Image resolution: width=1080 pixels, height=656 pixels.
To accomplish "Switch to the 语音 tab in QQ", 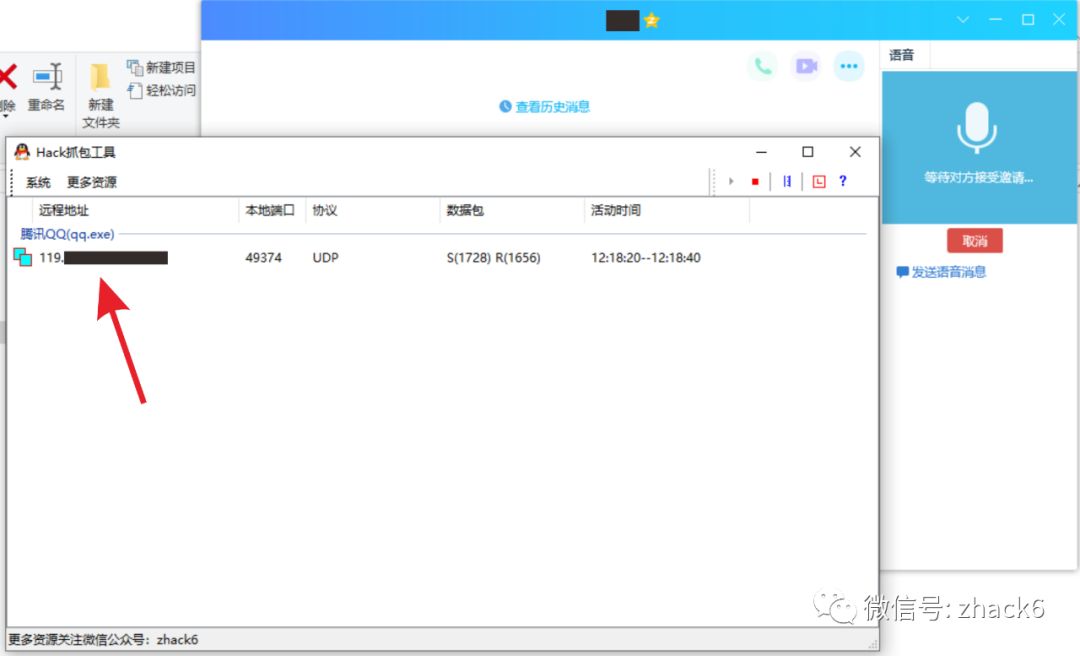I will [x=902, y=55].
